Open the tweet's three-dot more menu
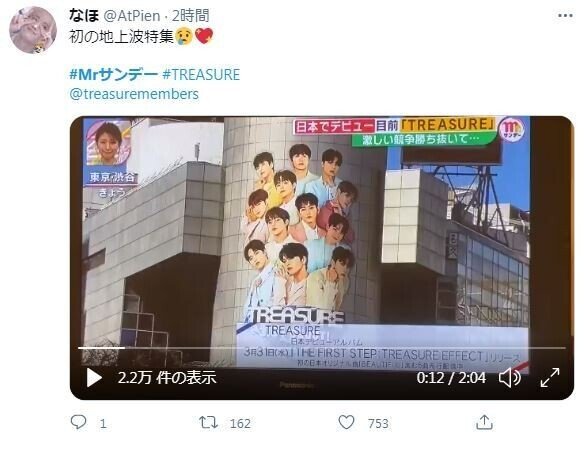The height and width of the screenshot is (449, 586). click(x=565, y=16)
